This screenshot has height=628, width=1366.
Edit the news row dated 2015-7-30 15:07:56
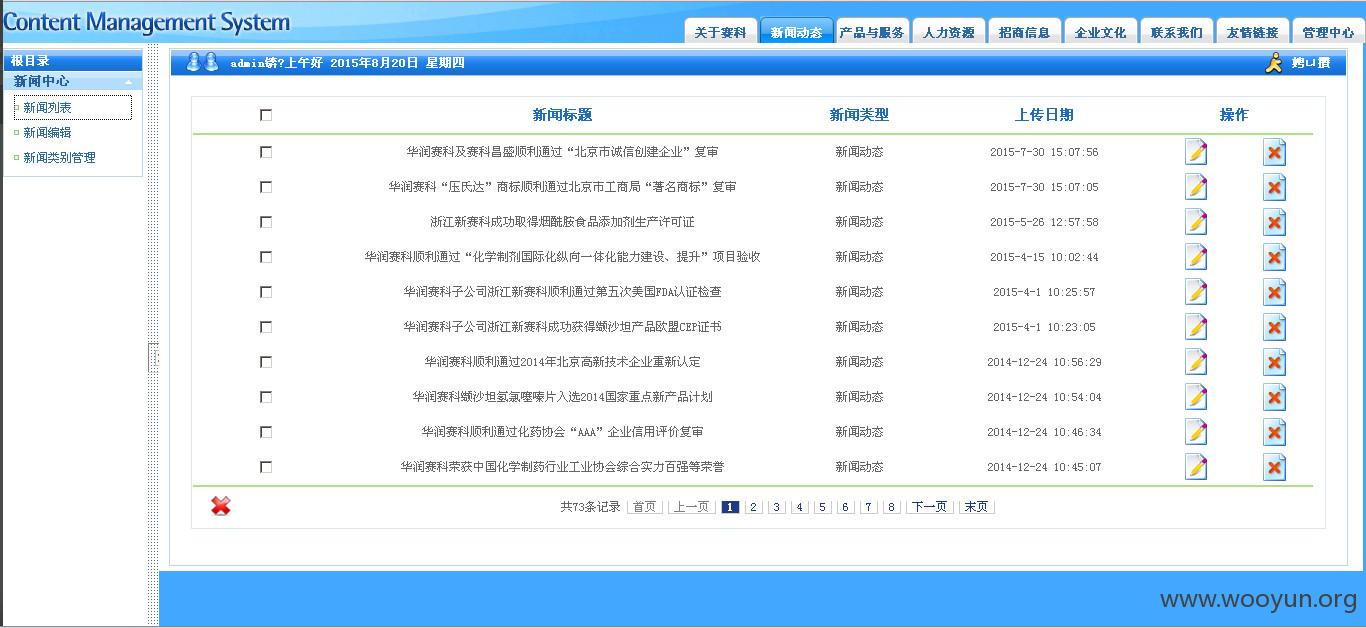1196,152
